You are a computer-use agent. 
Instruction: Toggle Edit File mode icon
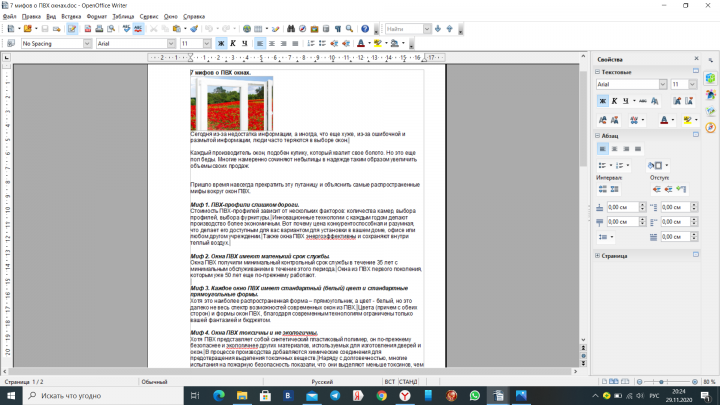72,29
